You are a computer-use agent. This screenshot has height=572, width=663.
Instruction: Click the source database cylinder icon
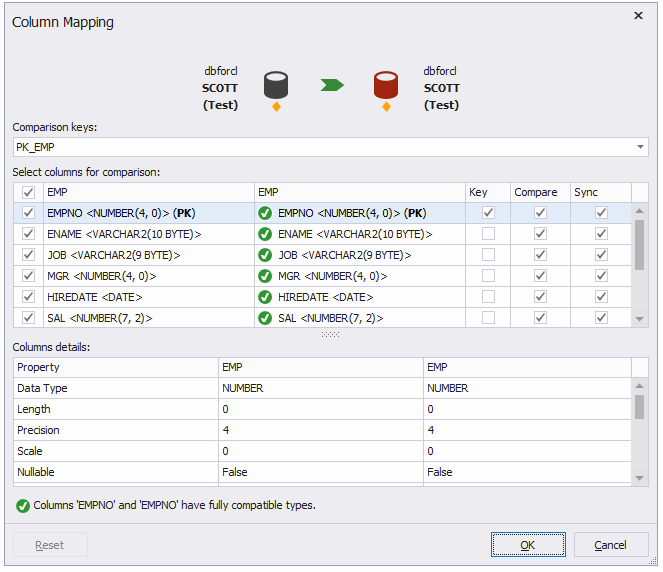click(276, 85)
